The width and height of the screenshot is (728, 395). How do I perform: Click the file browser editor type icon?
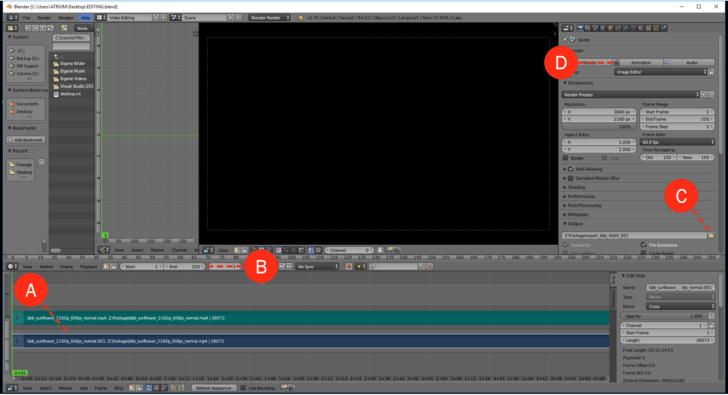tap(11, 28)
